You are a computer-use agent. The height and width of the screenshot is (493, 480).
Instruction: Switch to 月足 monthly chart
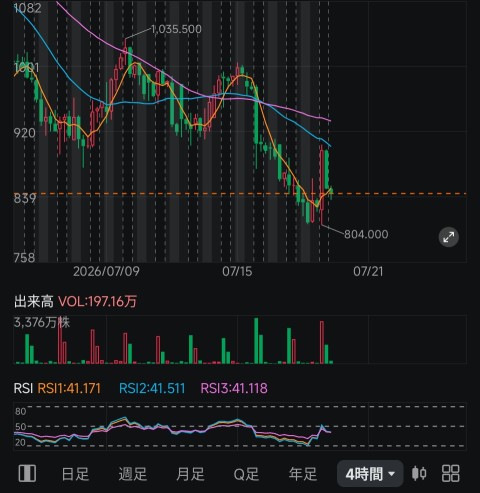[190, 474]
